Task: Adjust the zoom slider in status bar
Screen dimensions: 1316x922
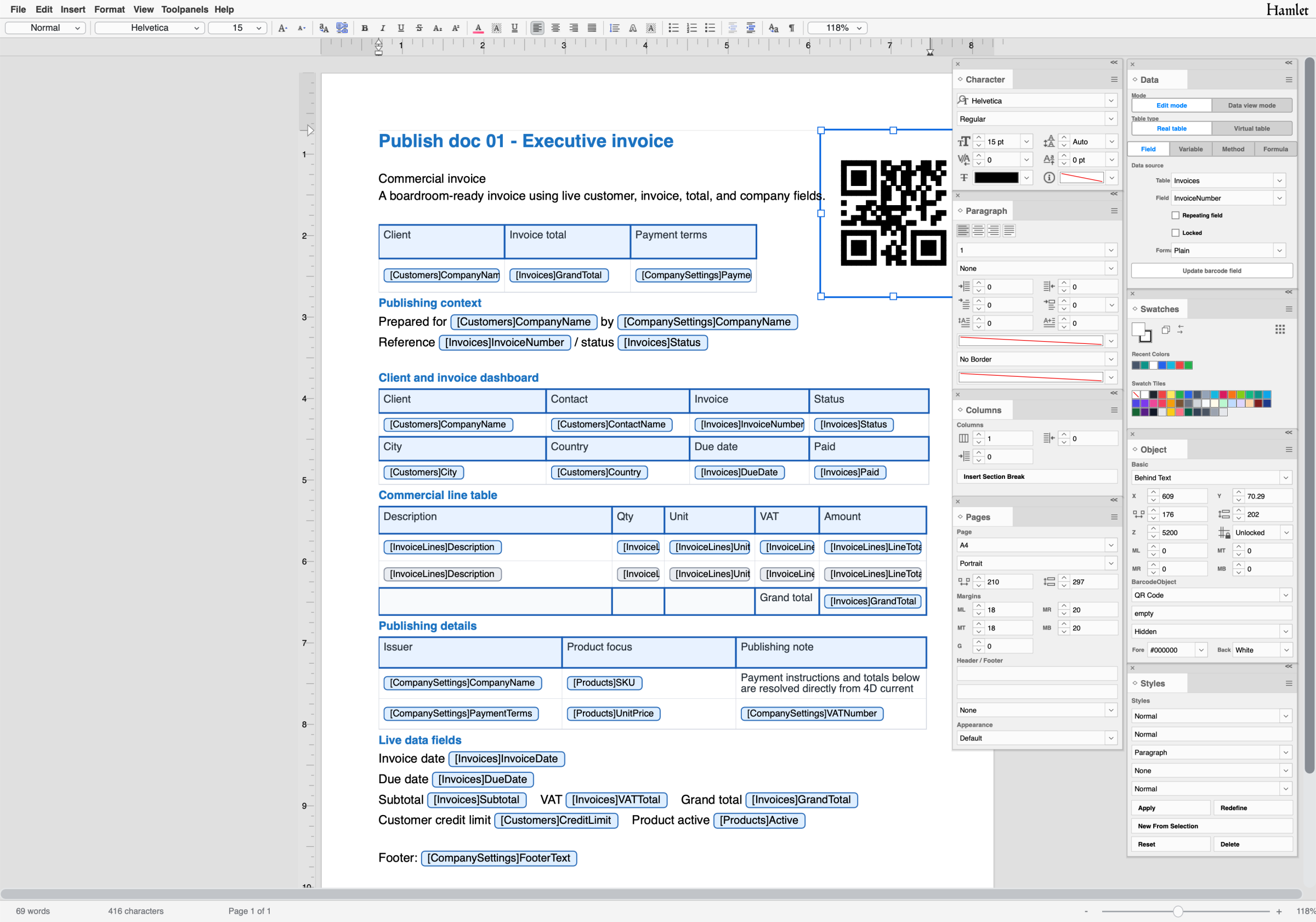Action: point(1178,911)
